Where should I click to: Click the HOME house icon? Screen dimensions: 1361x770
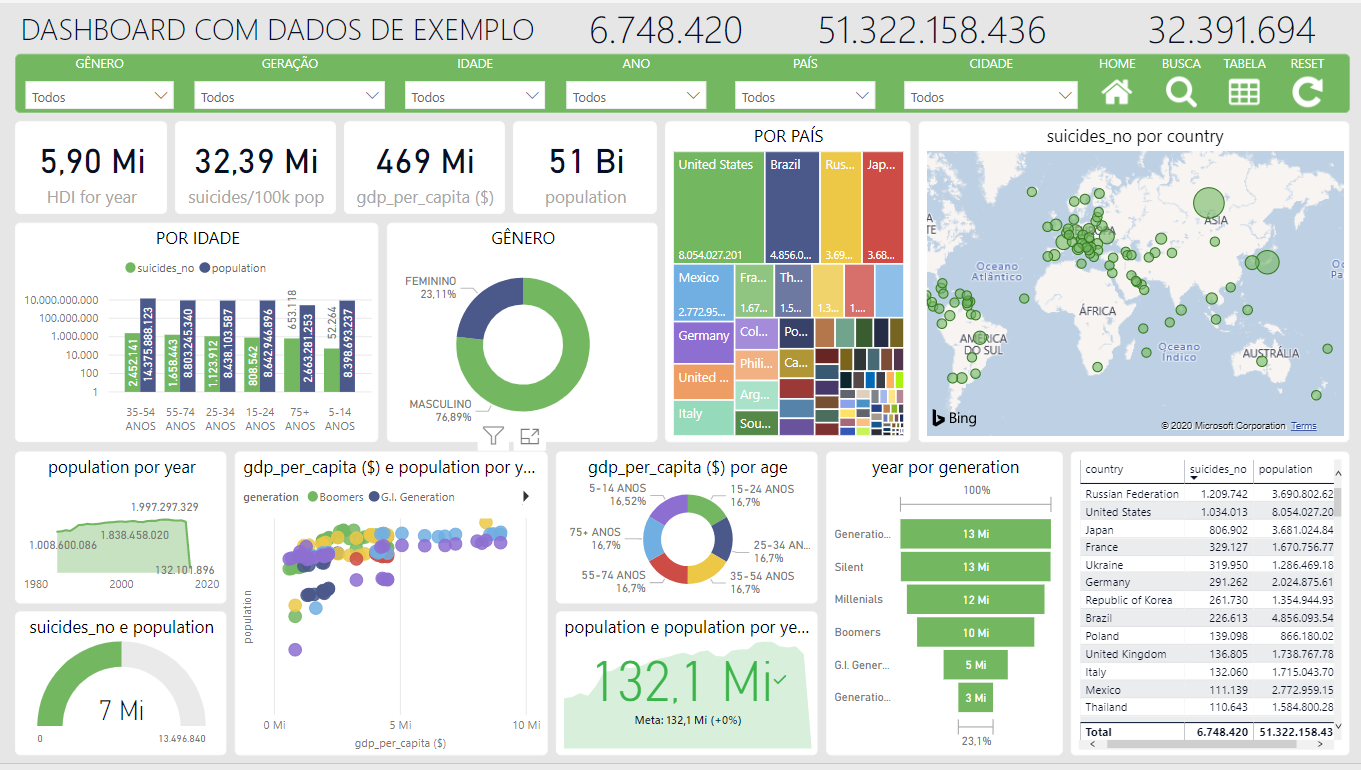coord(1117,92)
